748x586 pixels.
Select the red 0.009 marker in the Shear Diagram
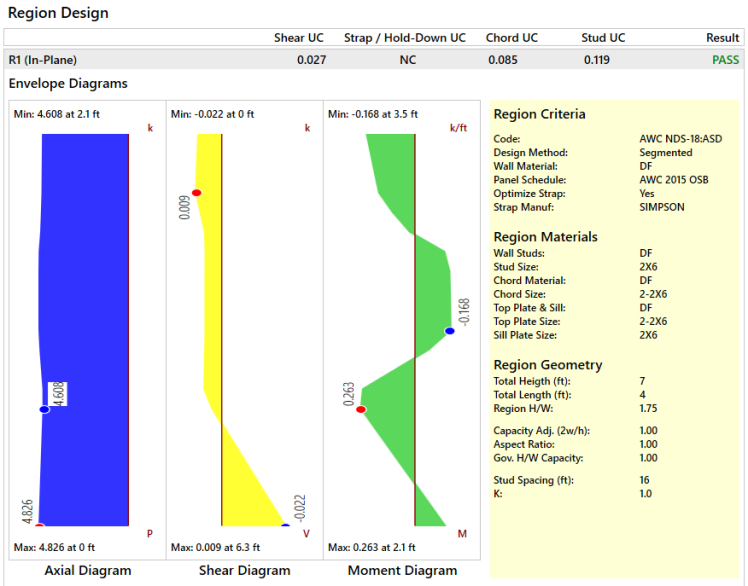coord(197,193)
